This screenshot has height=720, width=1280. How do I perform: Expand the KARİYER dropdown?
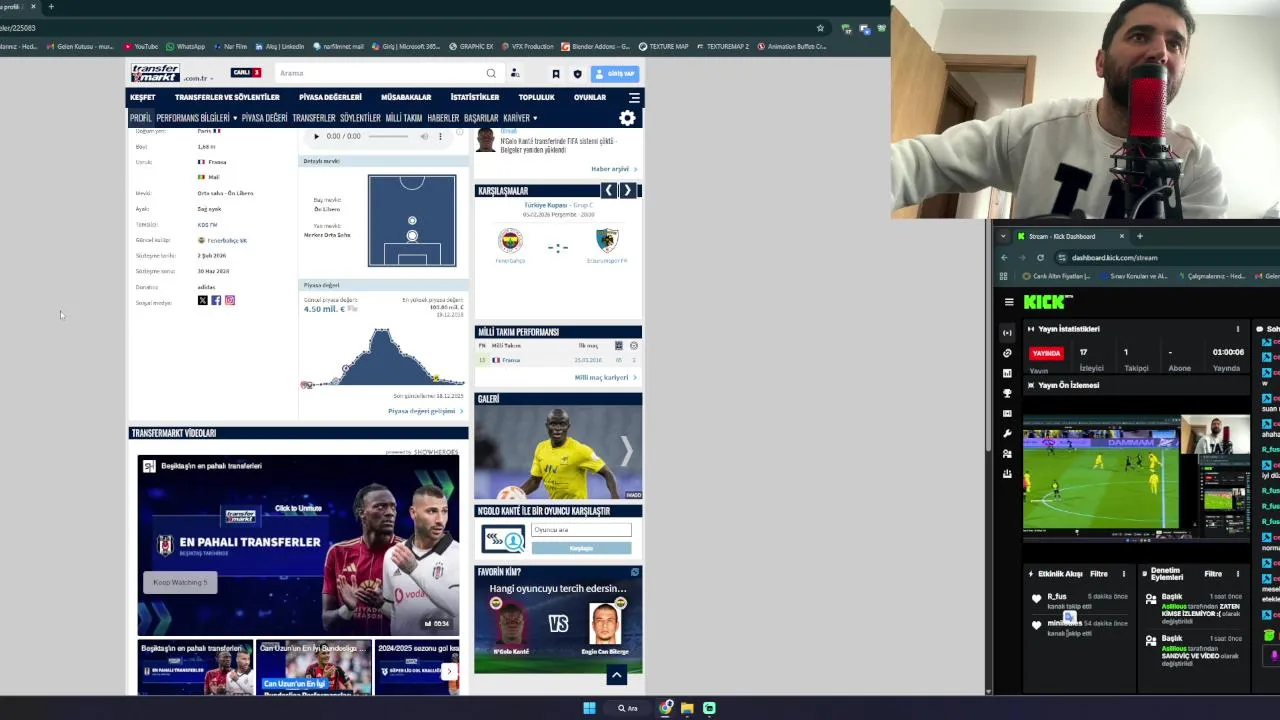520,118
